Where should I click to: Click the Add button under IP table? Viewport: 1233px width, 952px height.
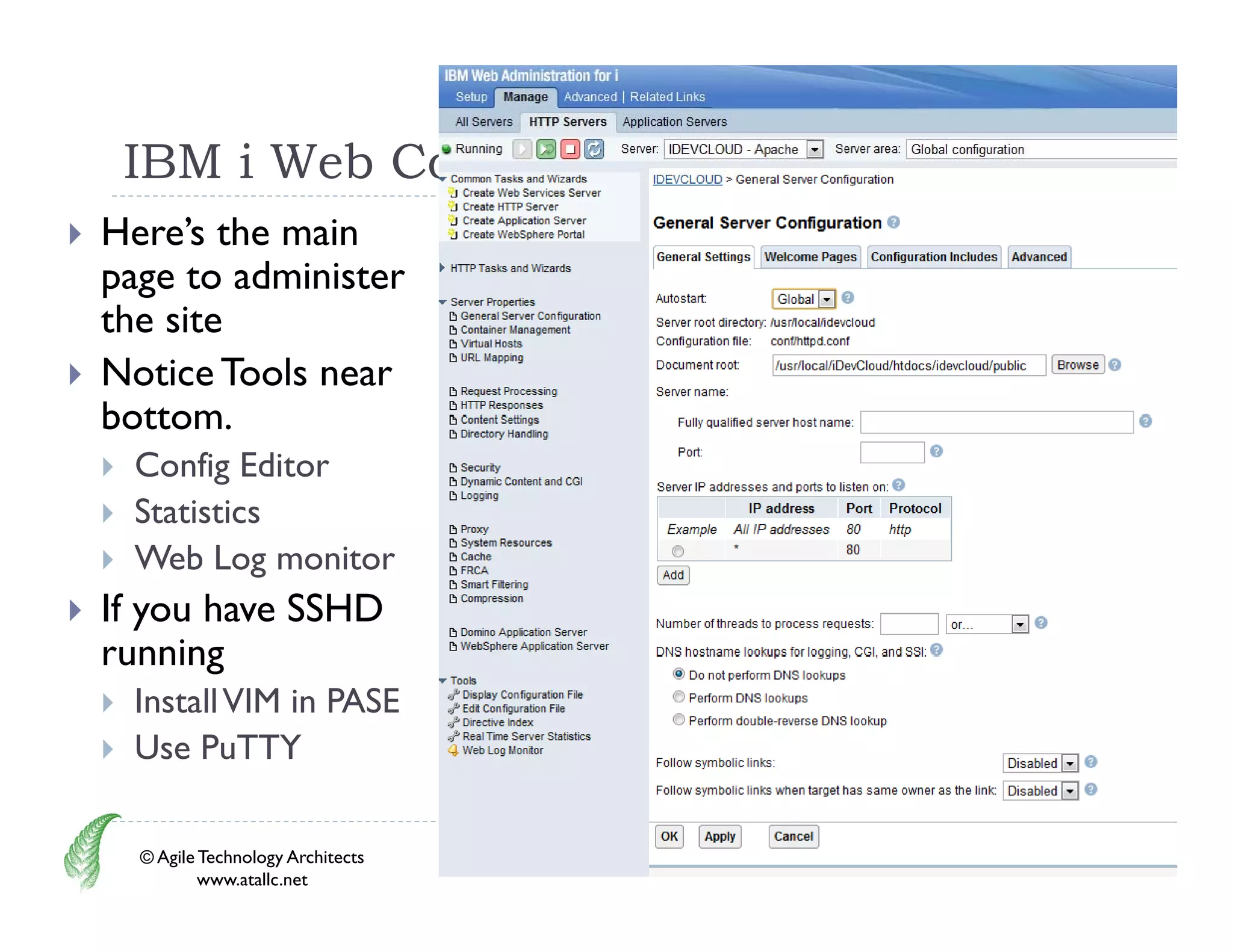(x=673, y=575)
